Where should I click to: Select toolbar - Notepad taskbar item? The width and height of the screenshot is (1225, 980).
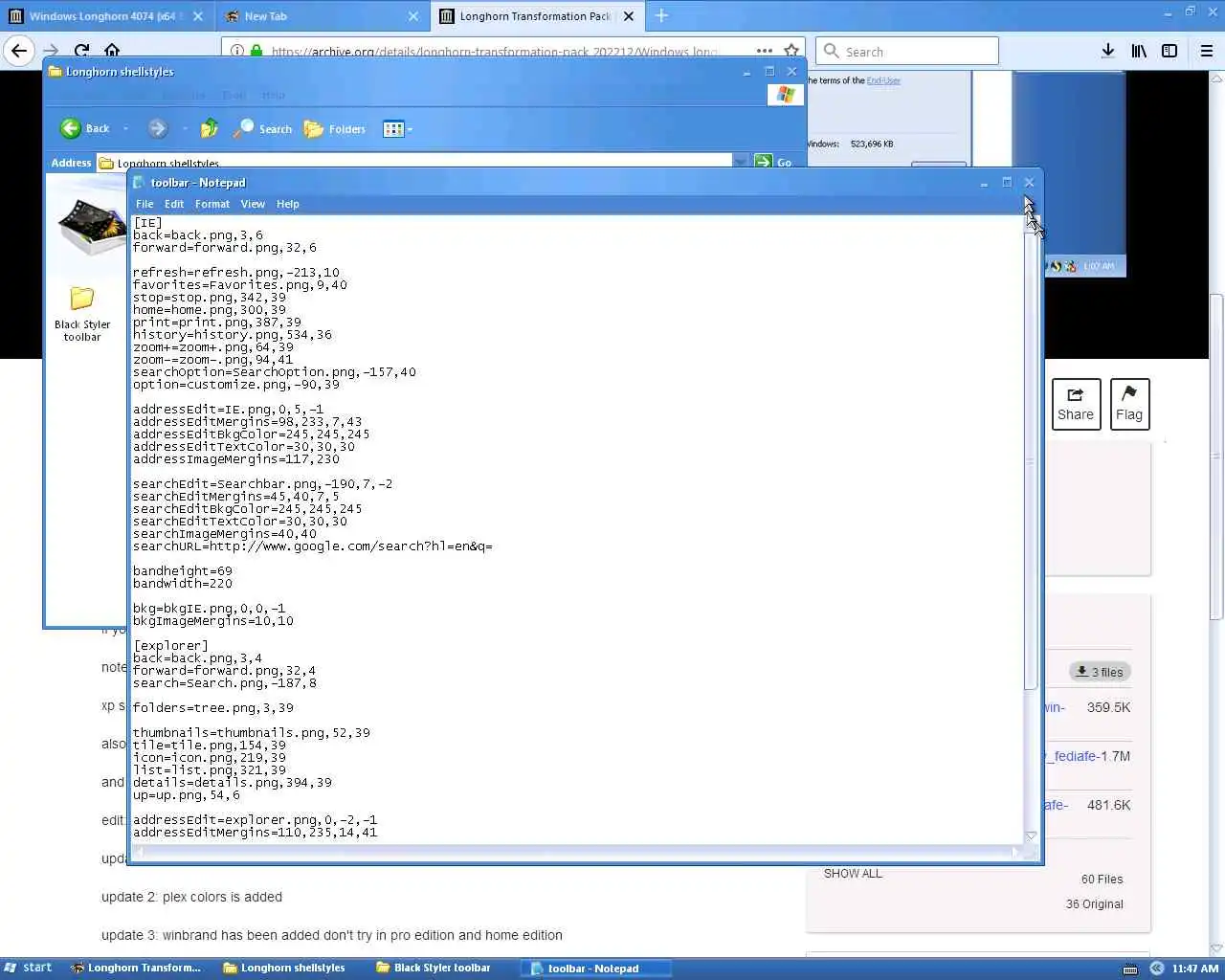[595, 968]
